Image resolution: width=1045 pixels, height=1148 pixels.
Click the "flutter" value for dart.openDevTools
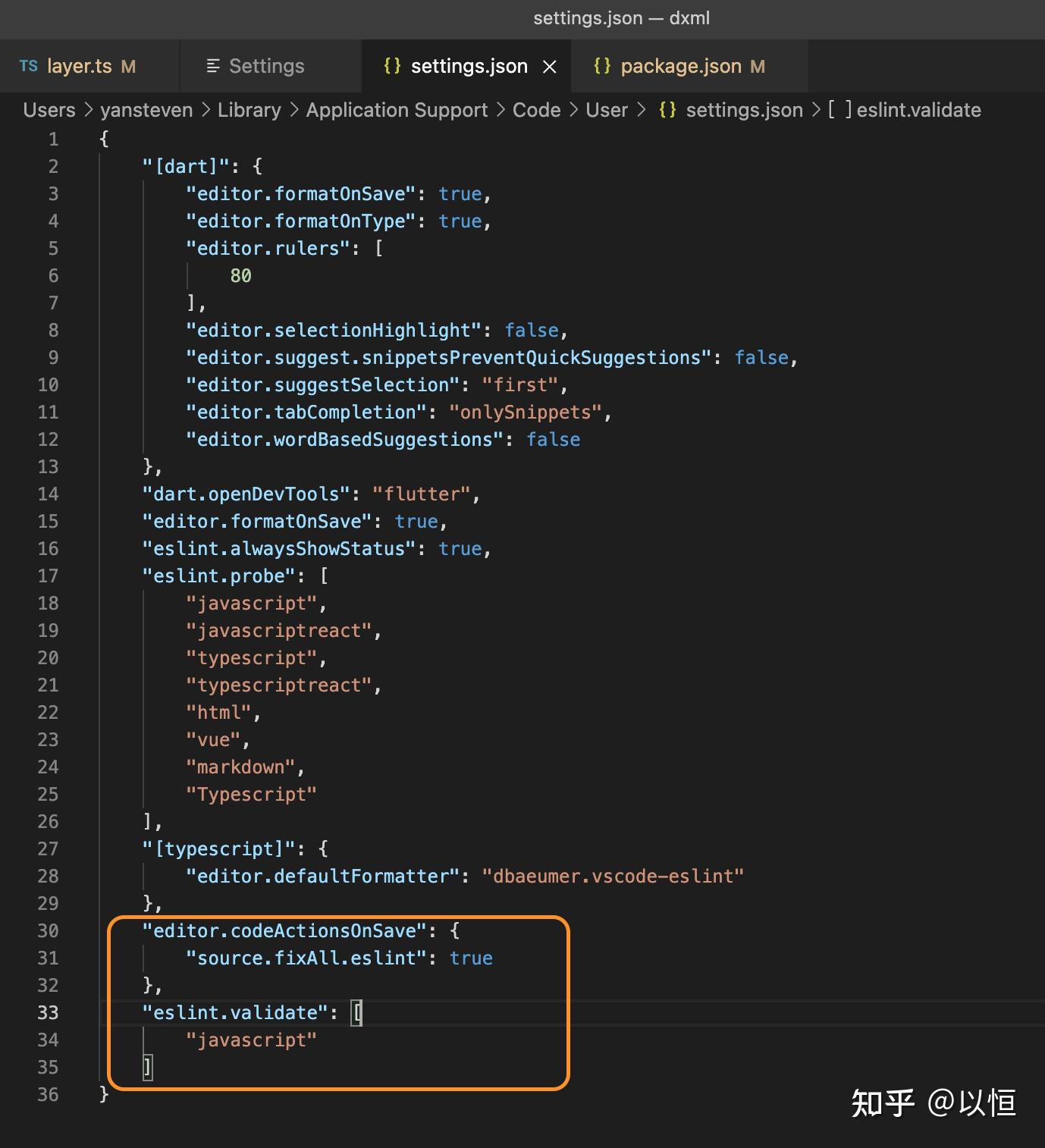421,494
